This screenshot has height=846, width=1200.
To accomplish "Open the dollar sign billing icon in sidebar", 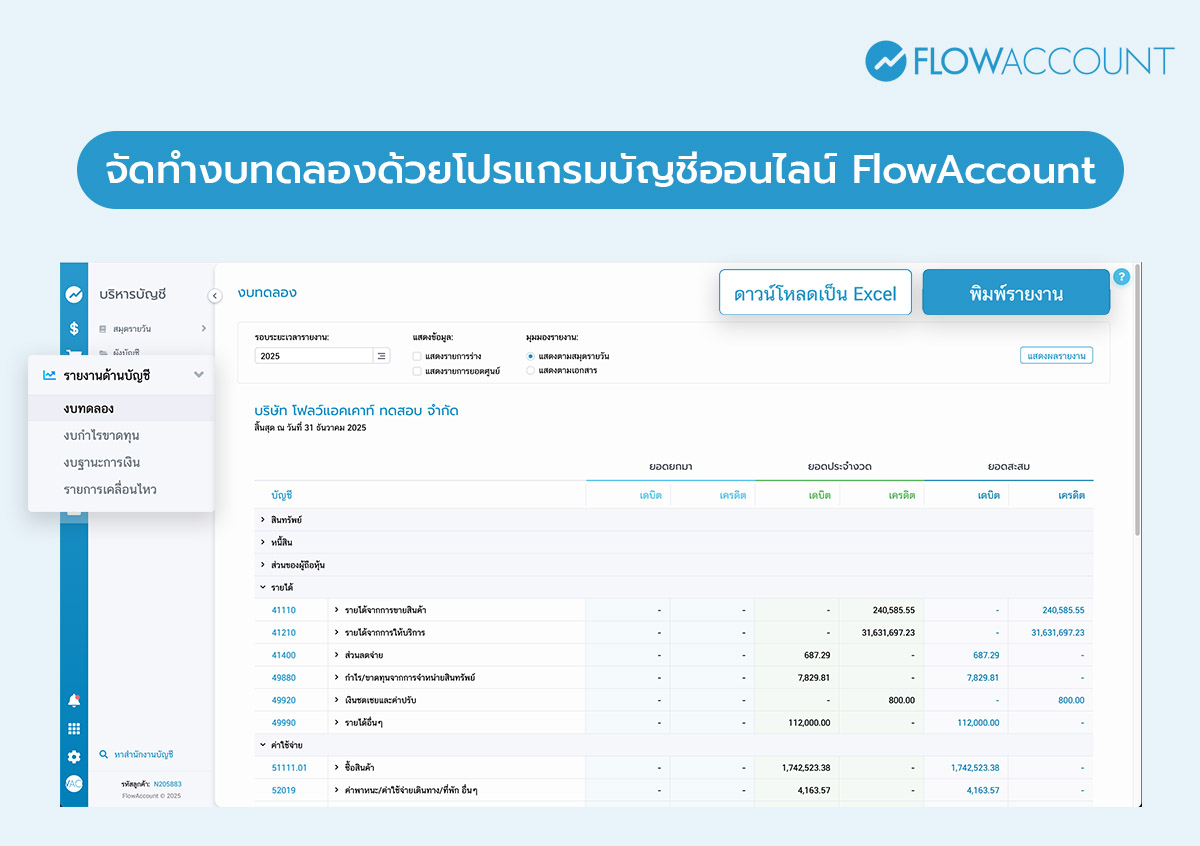I will coord(73,327).
